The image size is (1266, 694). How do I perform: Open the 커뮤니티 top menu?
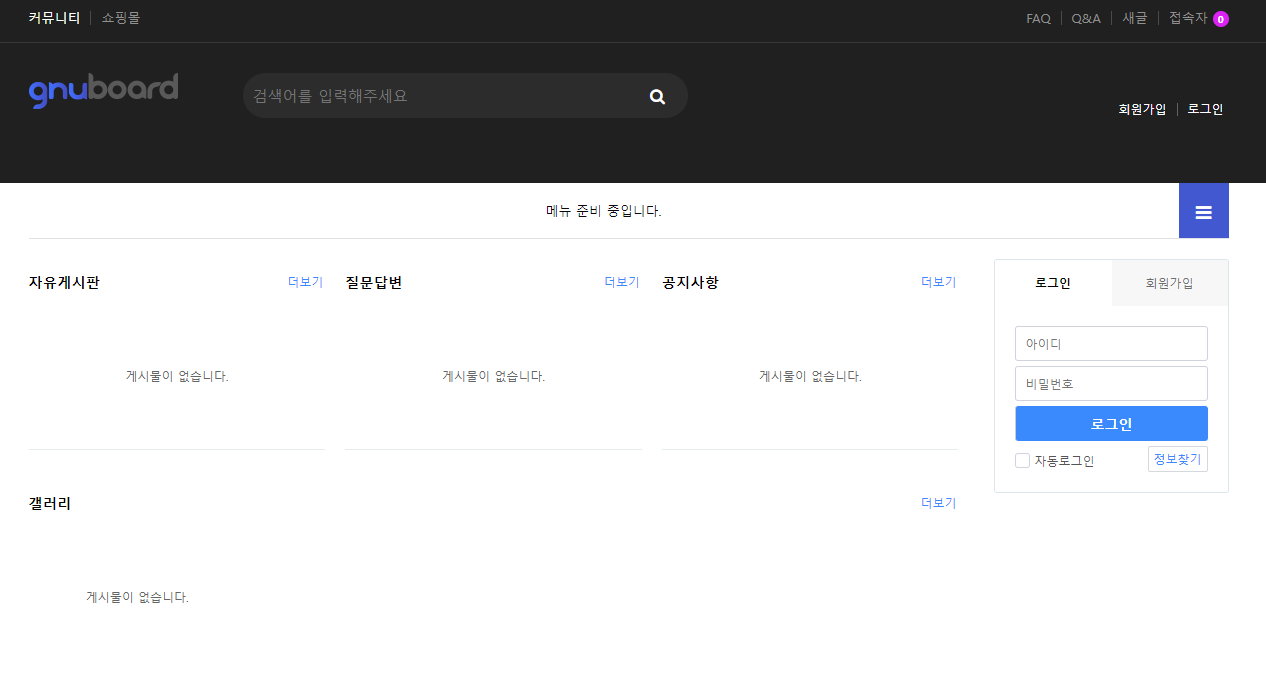click(54, 18)
